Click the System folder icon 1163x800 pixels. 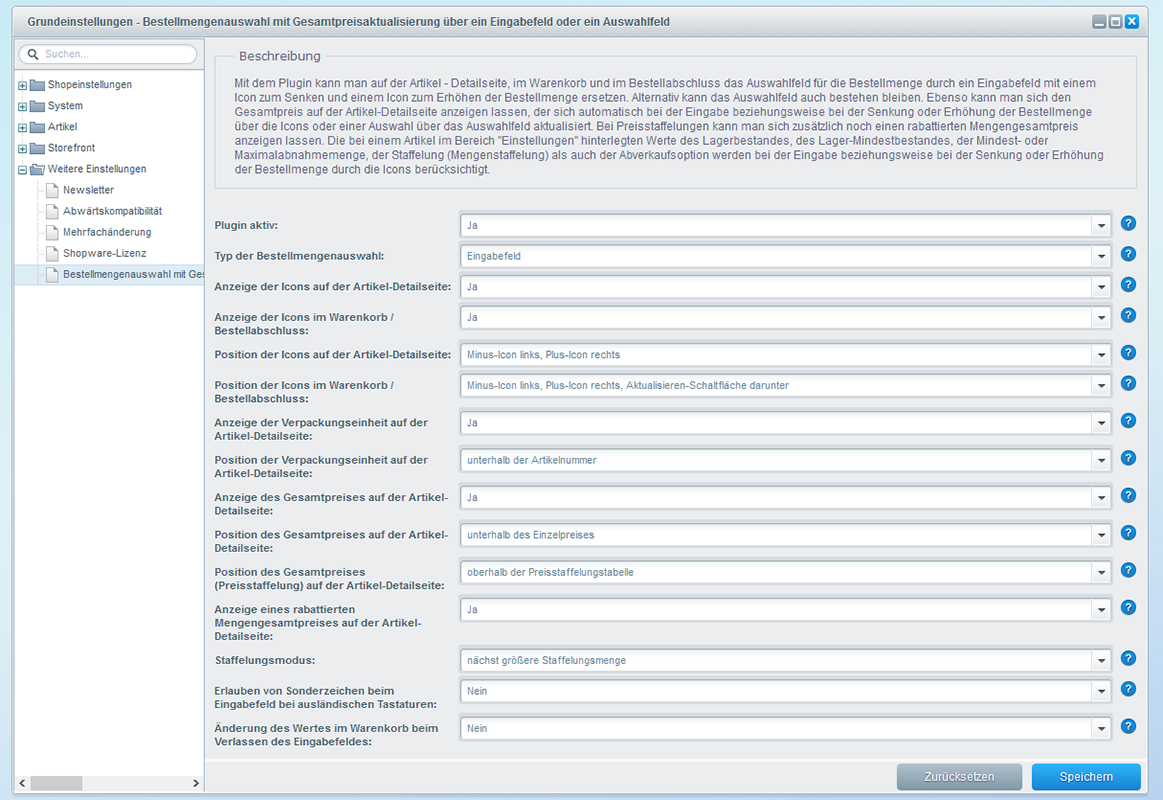37,106
